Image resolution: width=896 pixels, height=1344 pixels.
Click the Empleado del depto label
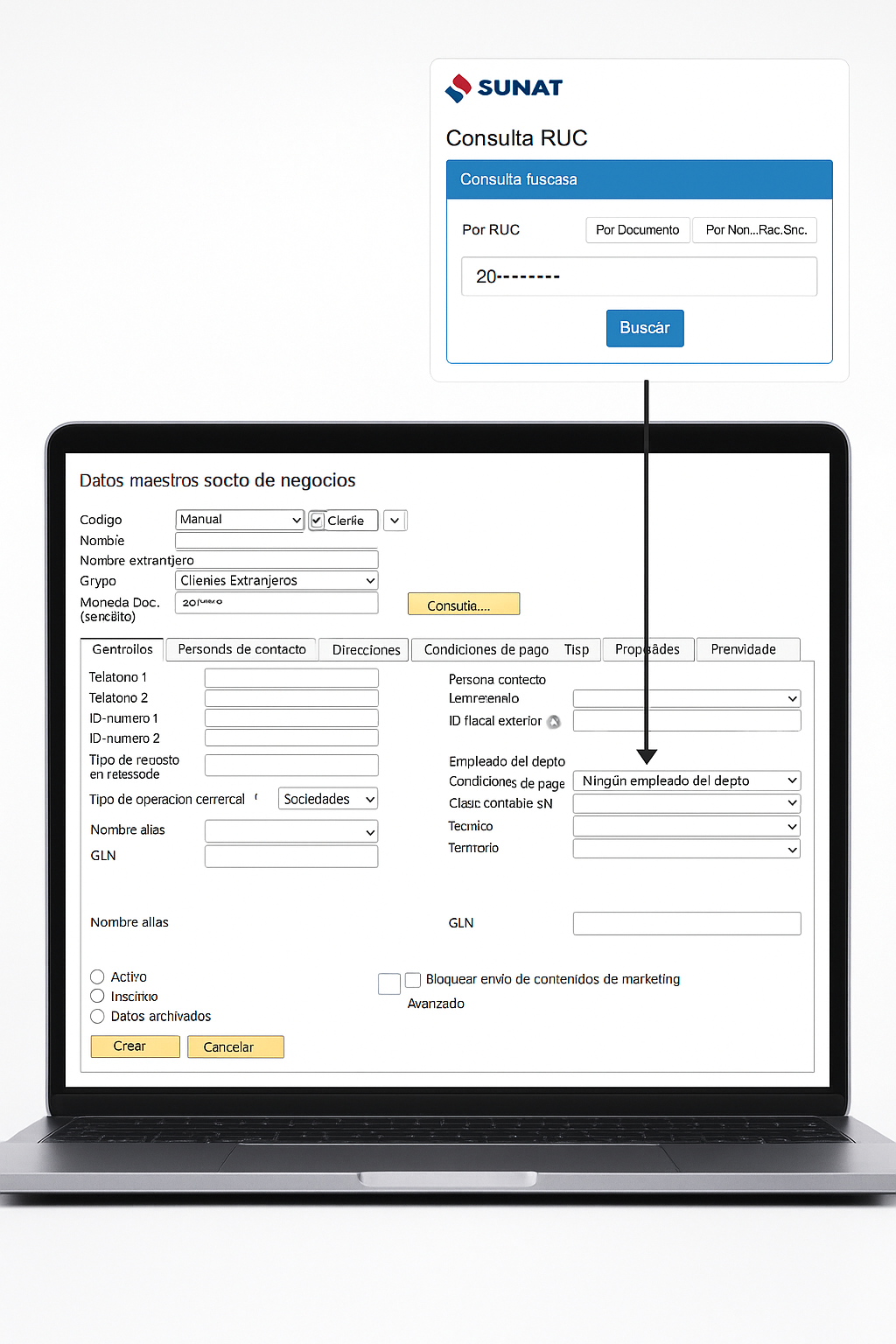[x=507, y=762]
